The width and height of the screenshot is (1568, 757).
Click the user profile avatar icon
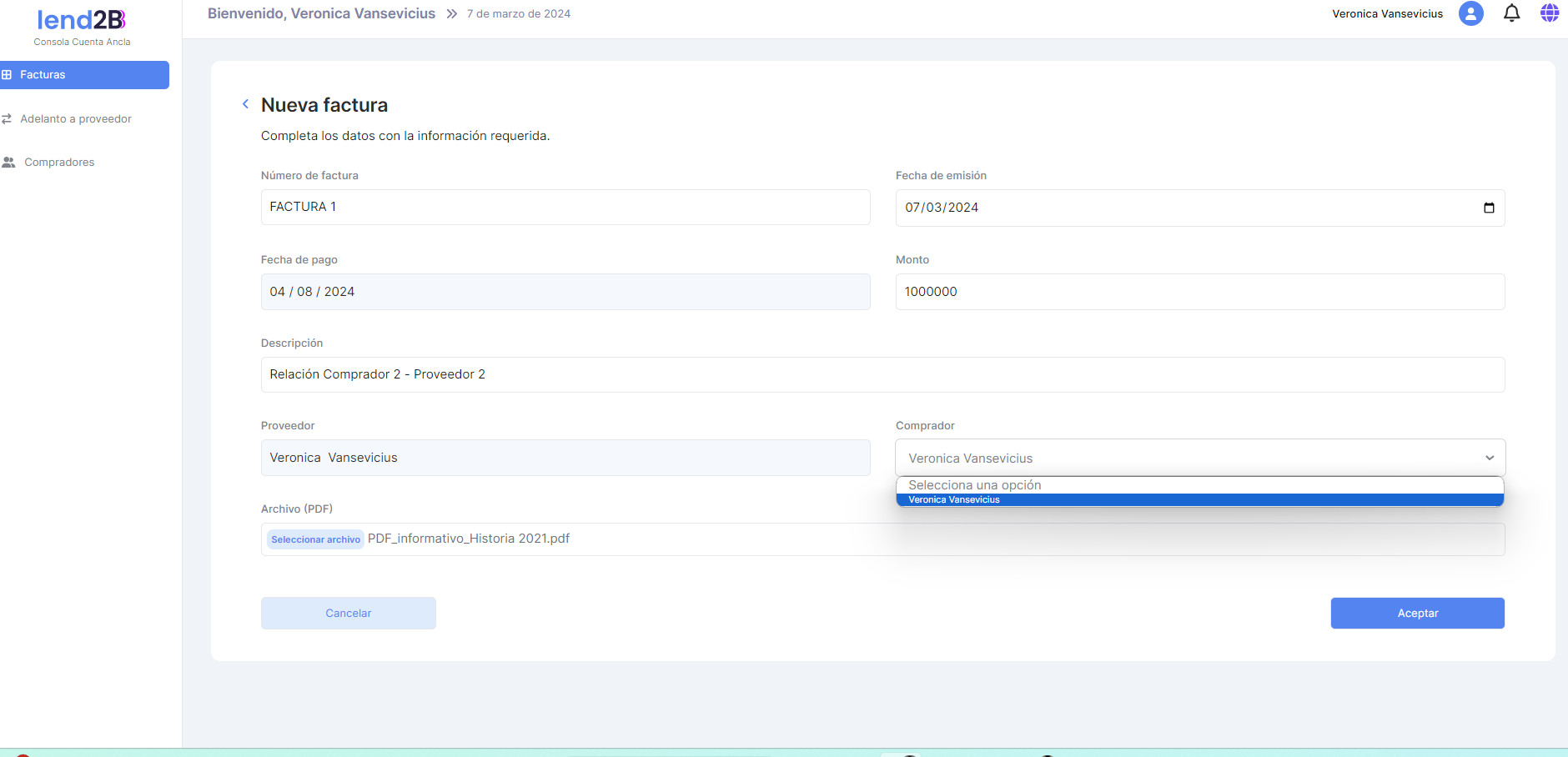click(x=1470, y=13)
